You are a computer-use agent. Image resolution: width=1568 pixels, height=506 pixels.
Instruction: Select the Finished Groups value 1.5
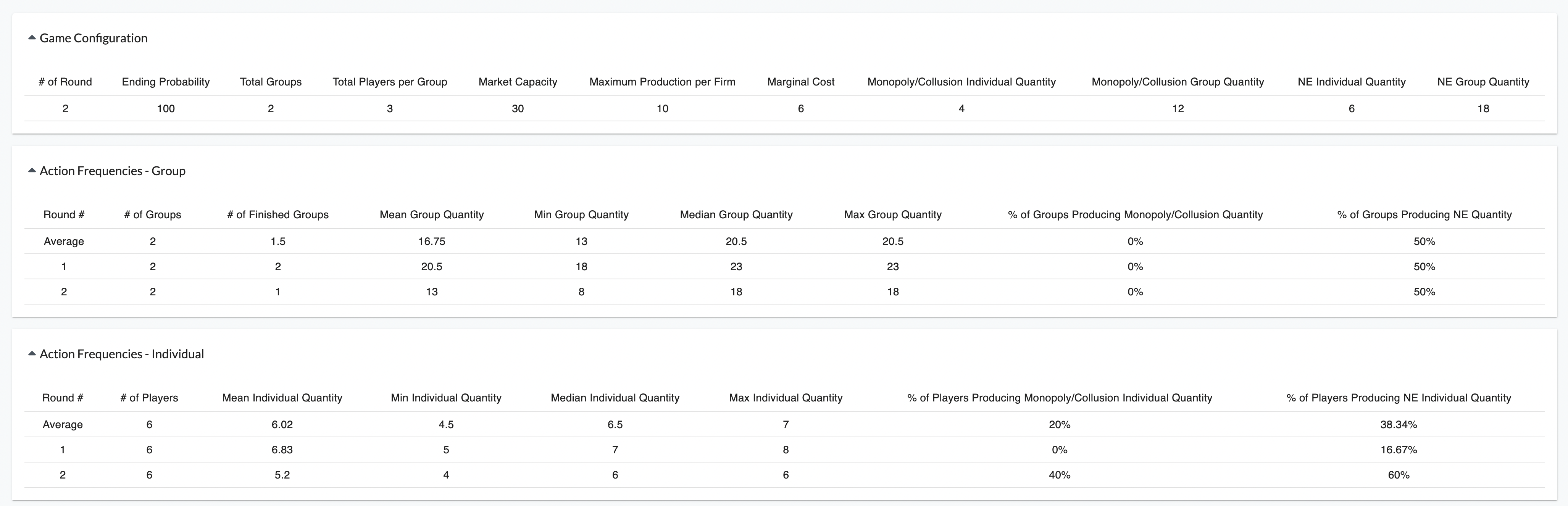coord(278,241)
